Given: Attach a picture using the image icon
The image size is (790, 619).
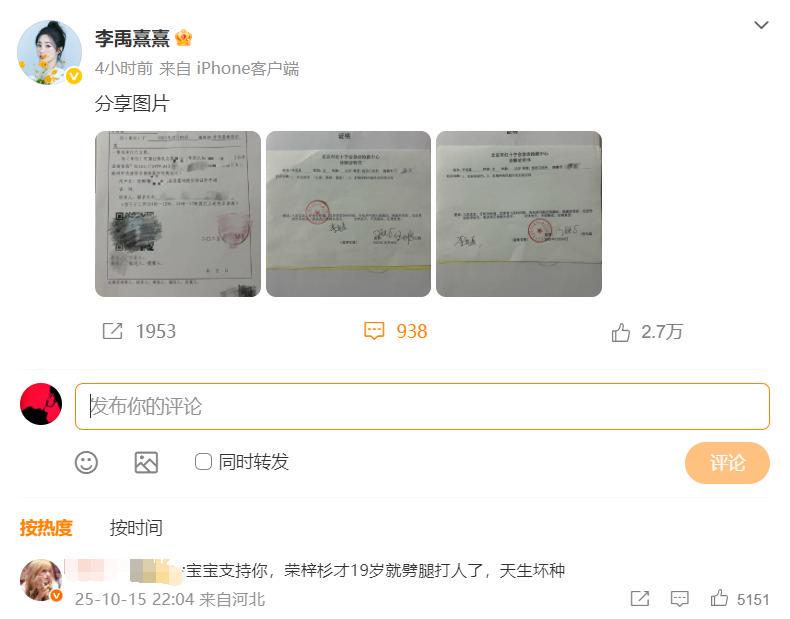Looking at the screenshot, I should click(146, 462).
